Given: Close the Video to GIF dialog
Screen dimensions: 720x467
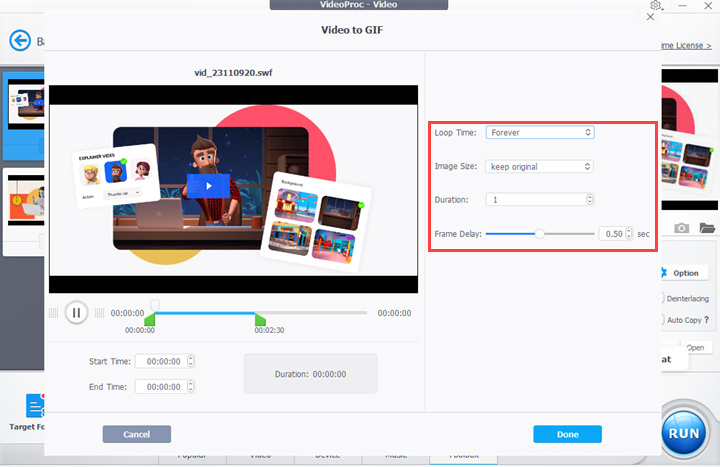Looking at the screenshot, I should pos(650,17).
